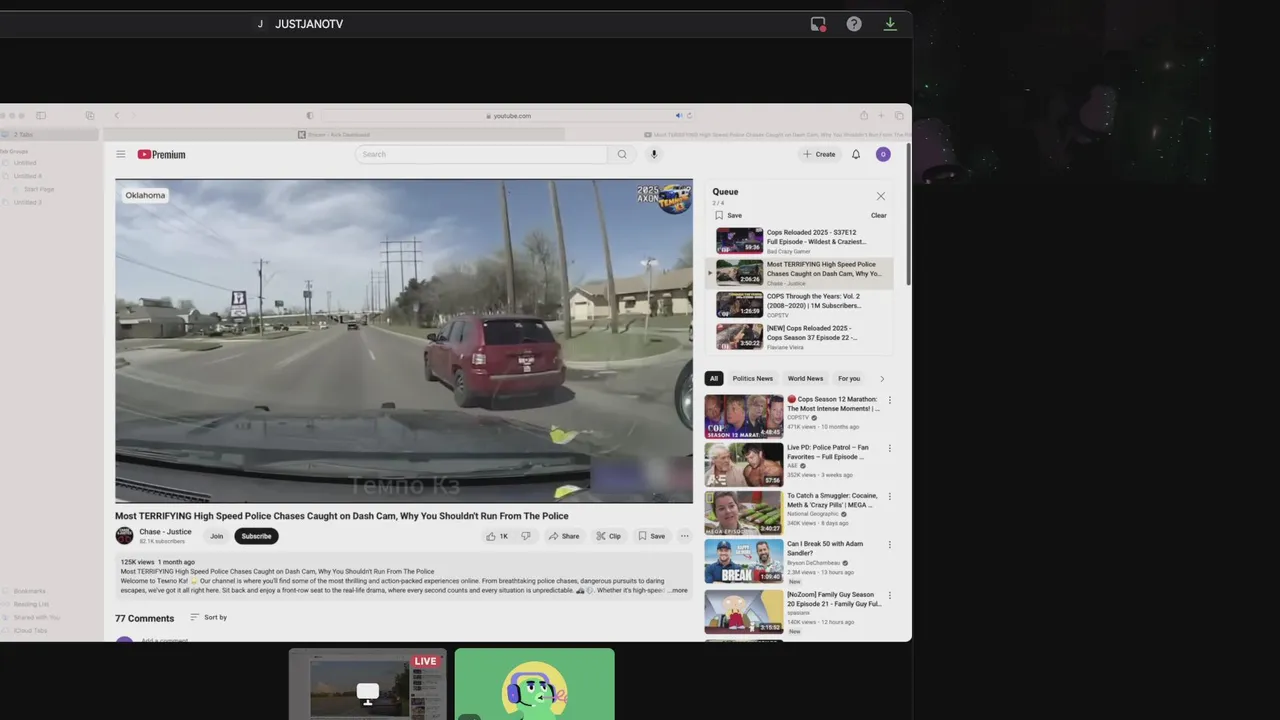Open the Sort by comments dropdown
This screenshot has height=720, width=1280.
pos(208,617)
